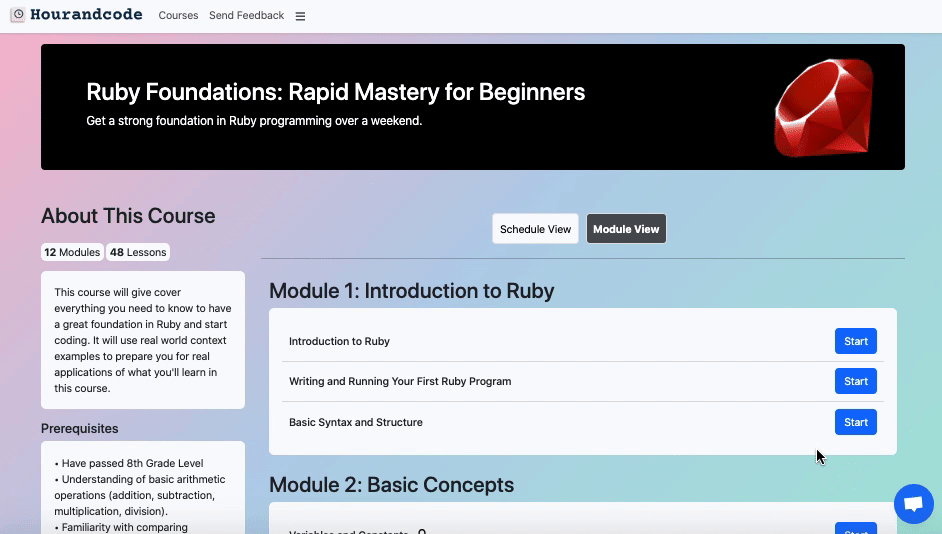The image size is (942, 534).
Task: Click the Module 2: Basic Concepts heading
Action: click(x=391, y=485)
